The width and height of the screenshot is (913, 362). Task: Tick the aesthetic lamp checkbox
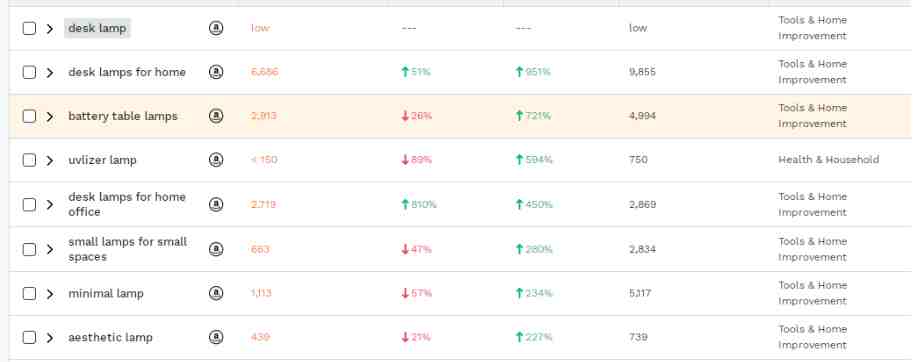click(29, 338)
